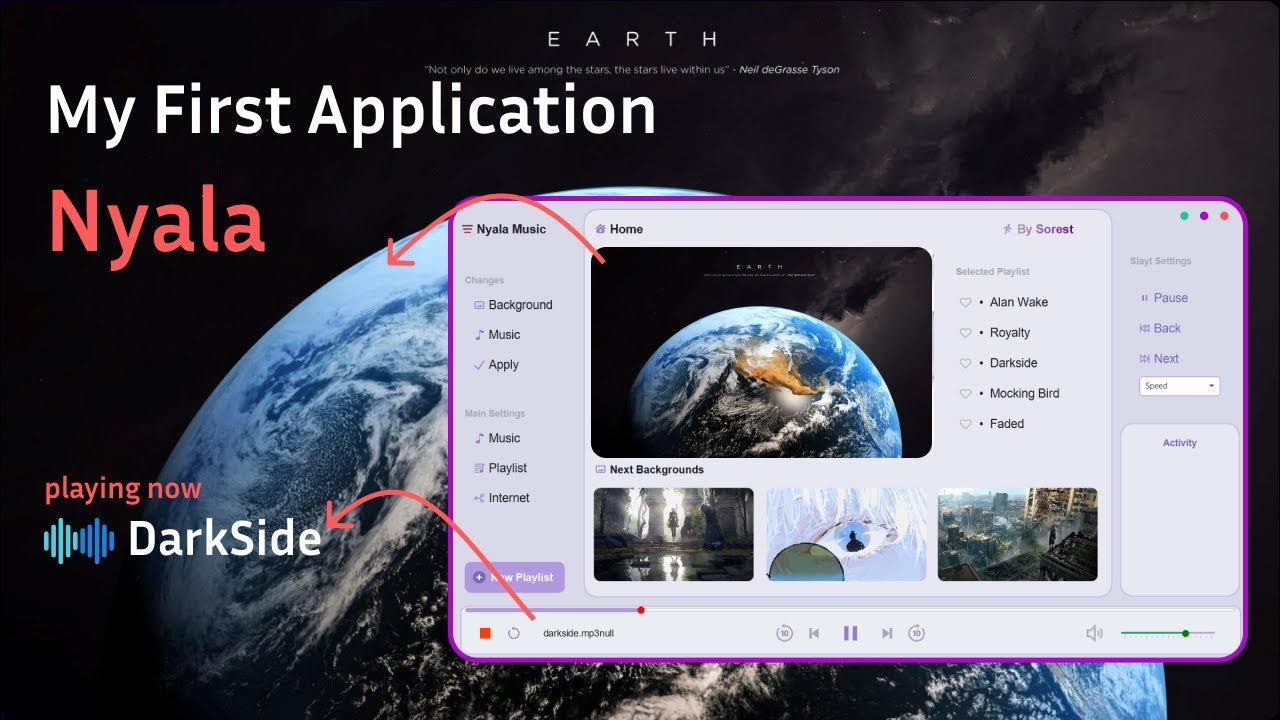The height and width of the screenshot is (720, 1280).
Task: Click the green window control dot
Action: [1185, 216]
